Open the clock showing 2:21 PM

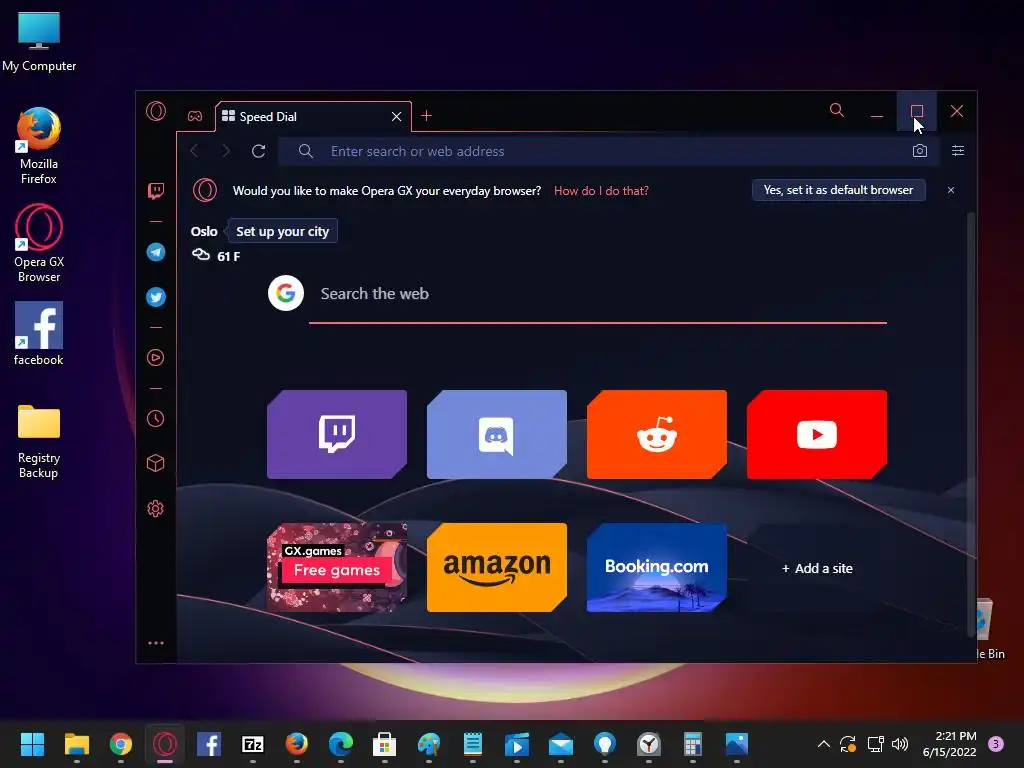pos(950,744)
